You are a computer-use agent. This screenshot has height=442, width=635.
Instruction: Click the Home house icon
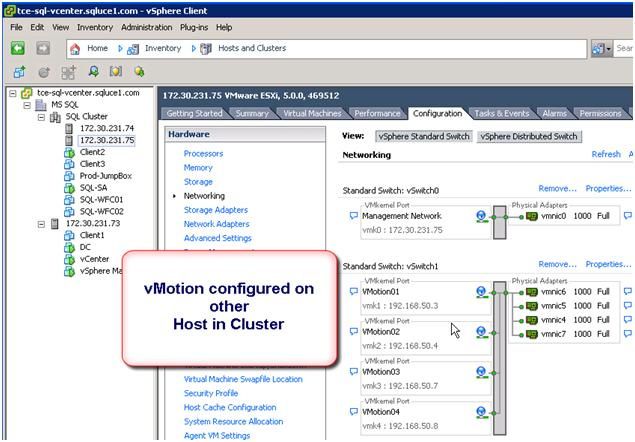(75, 49)
